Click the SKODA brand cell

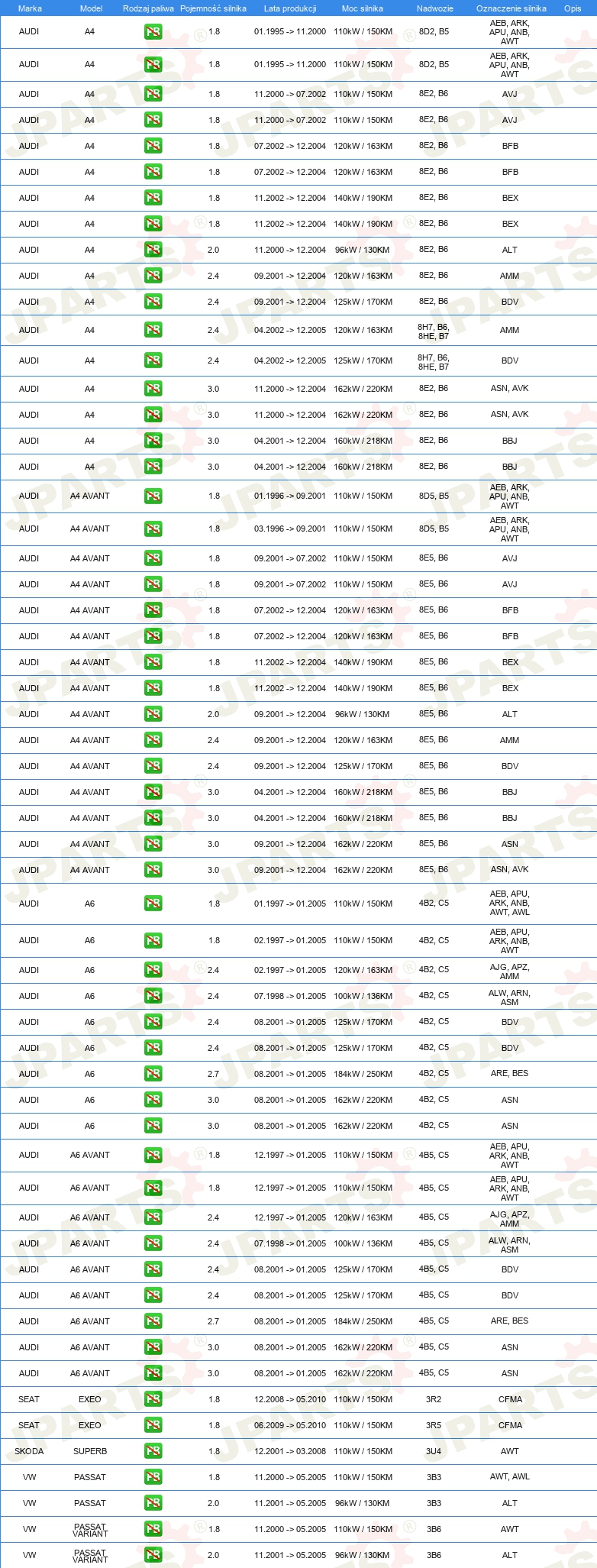point(29,1451)
